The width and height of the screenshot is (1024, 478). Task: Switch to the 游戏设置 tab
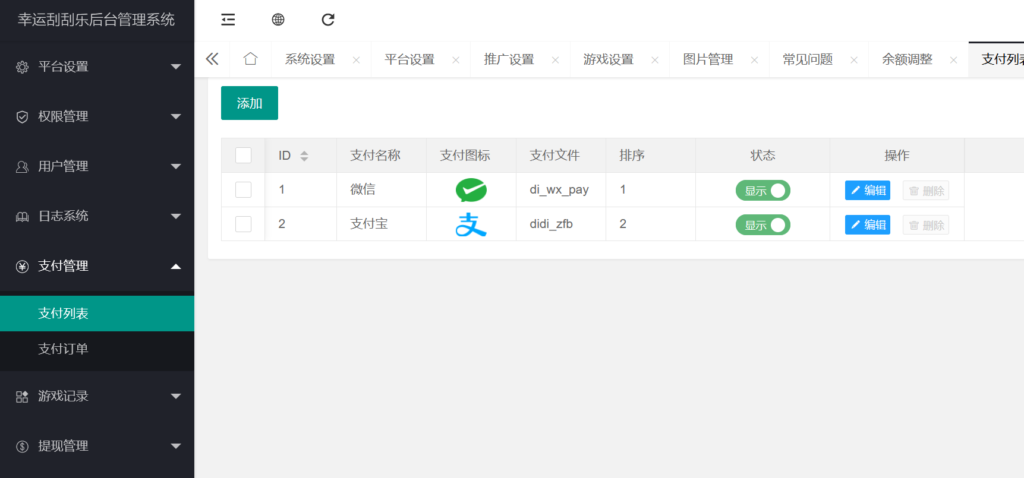[609, 59]
